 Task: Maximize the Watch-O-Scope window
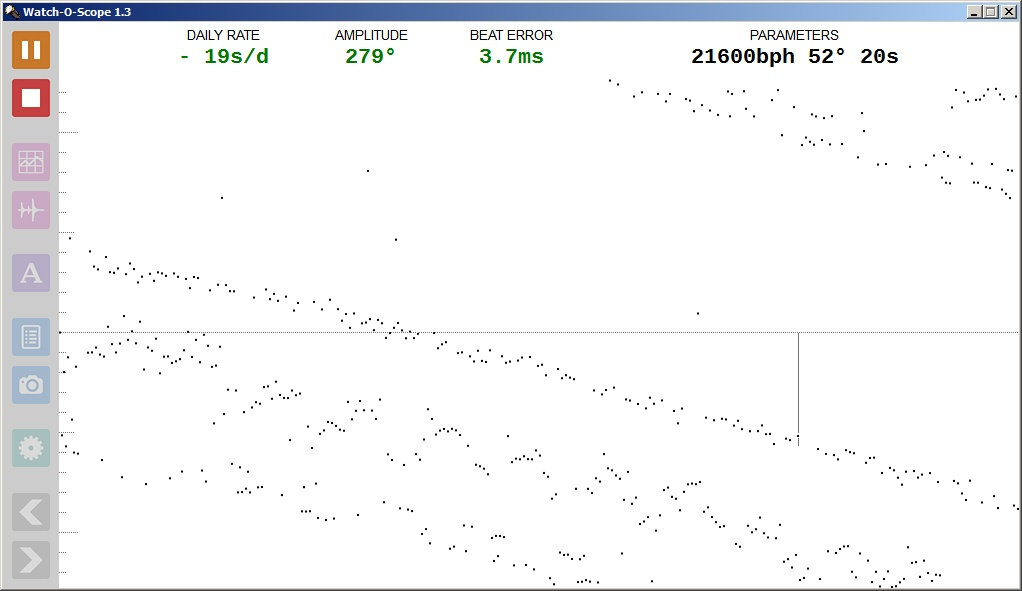tap(991, 12)
